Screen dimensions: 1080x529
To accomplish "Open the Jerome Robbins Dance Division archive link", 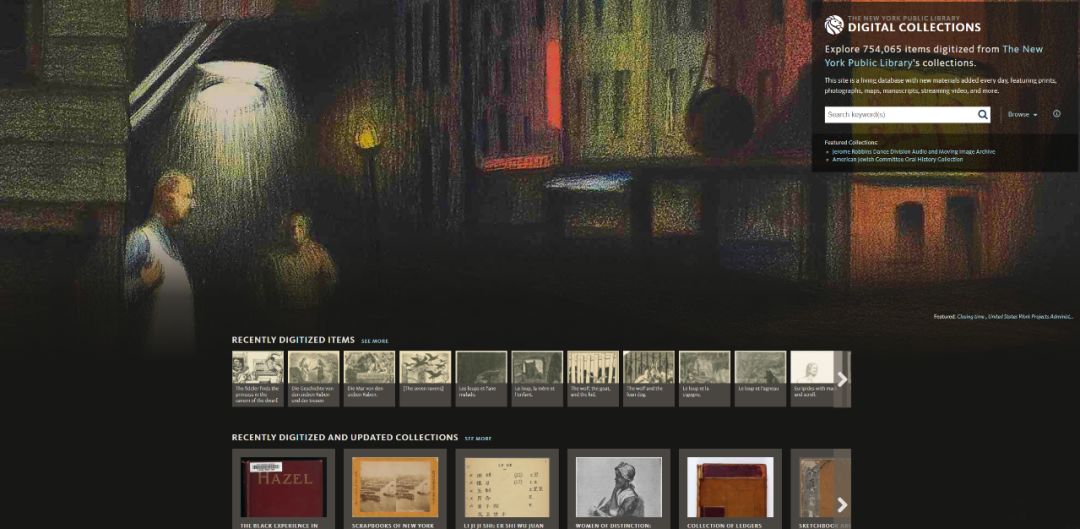I will [913, 152].
